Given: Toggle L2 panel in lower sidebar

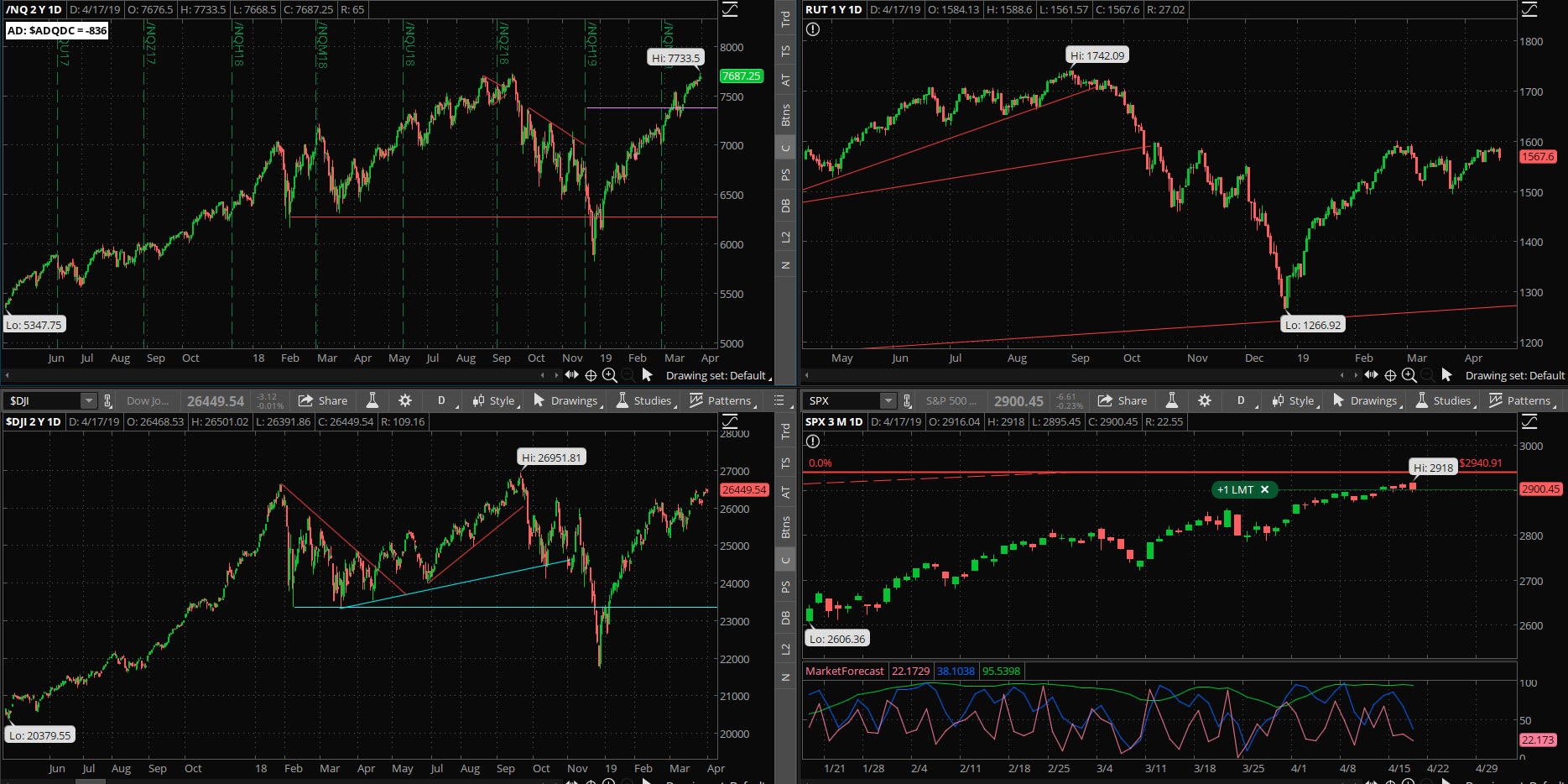Looking at the screenshot, I should click(x=785, y=649).
